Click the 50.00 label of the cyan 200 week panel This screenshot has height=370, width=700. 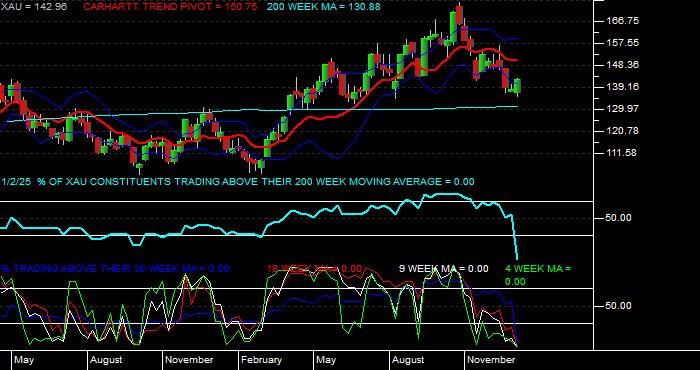pyautogui.click(x=618, y=218)
